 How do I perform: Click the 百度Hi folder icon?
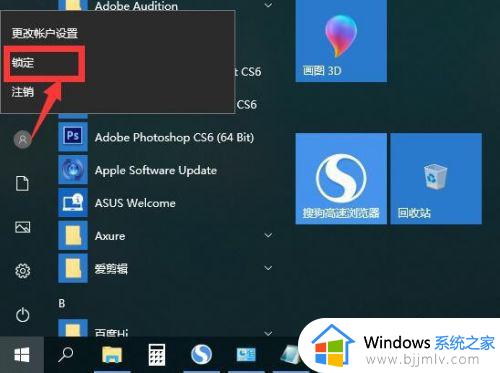pyautogui.click(x=73, y=328)
